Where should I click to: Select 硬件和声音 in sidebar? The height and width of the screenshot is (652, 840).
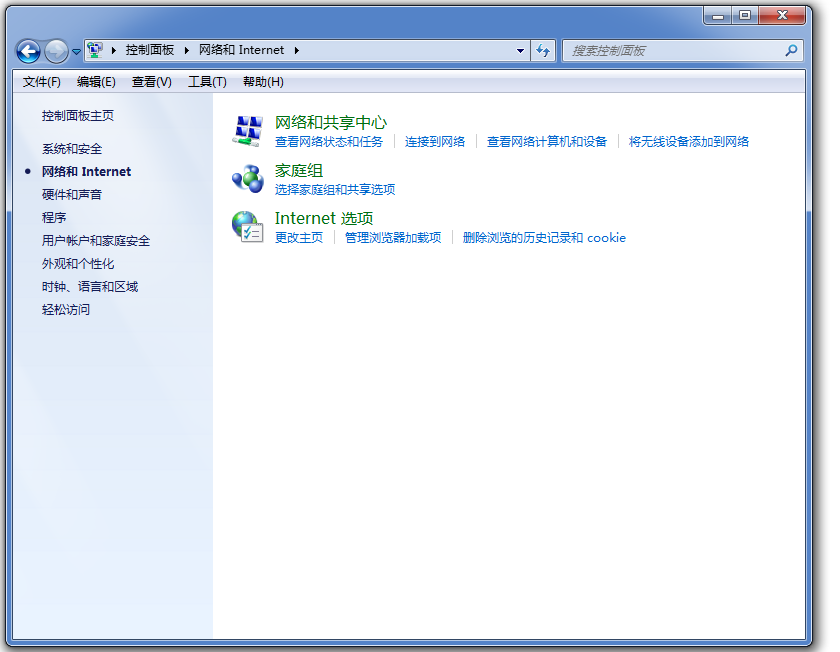point(72,194)
